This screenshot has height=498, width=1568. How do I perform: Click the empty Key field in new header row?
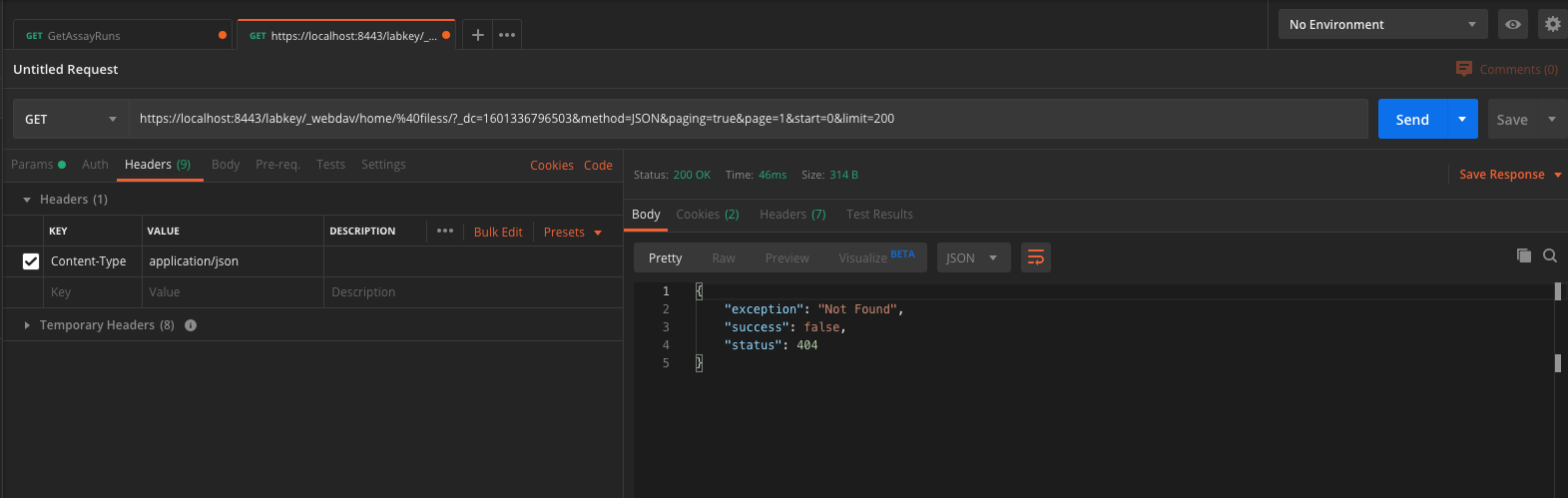point(93,292)
